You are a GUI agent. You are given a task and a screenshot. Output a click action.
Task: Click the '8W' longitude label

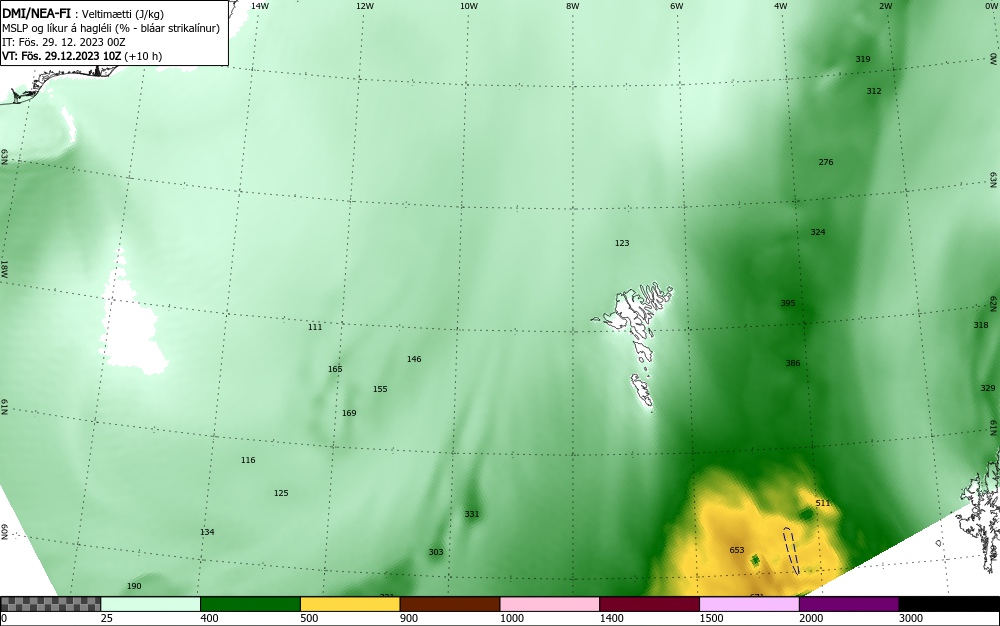[x=573, y=6]
